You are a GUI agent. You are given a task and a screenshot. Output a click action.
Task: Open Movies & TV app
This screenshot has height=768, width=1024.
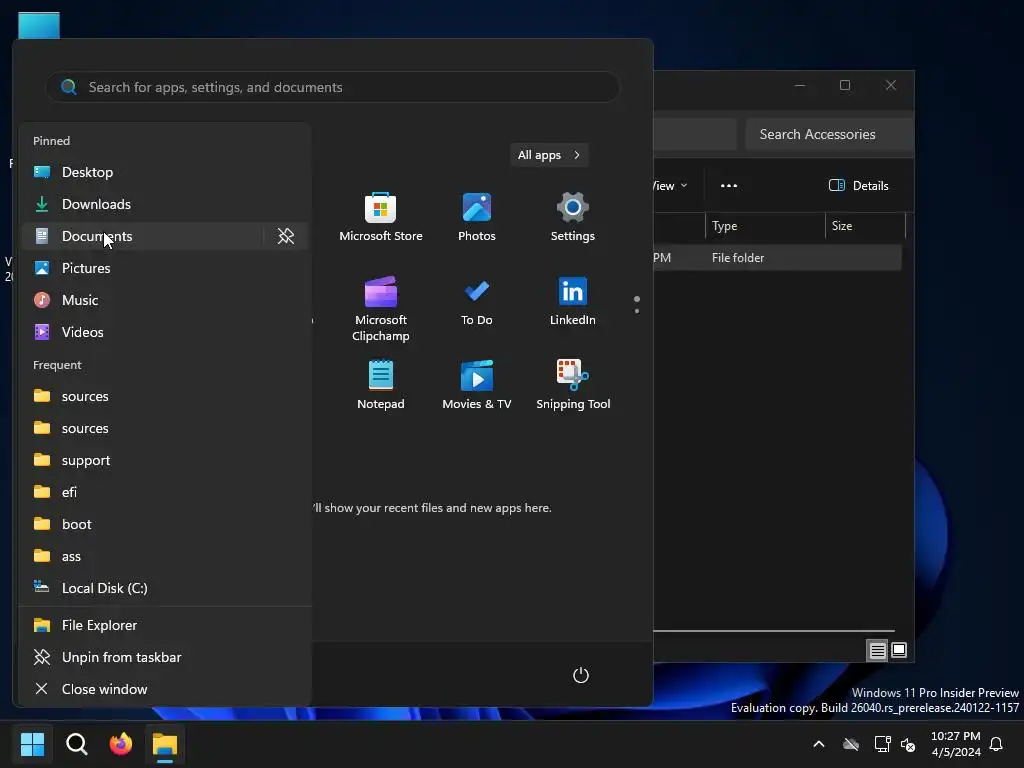click(477, 385)
